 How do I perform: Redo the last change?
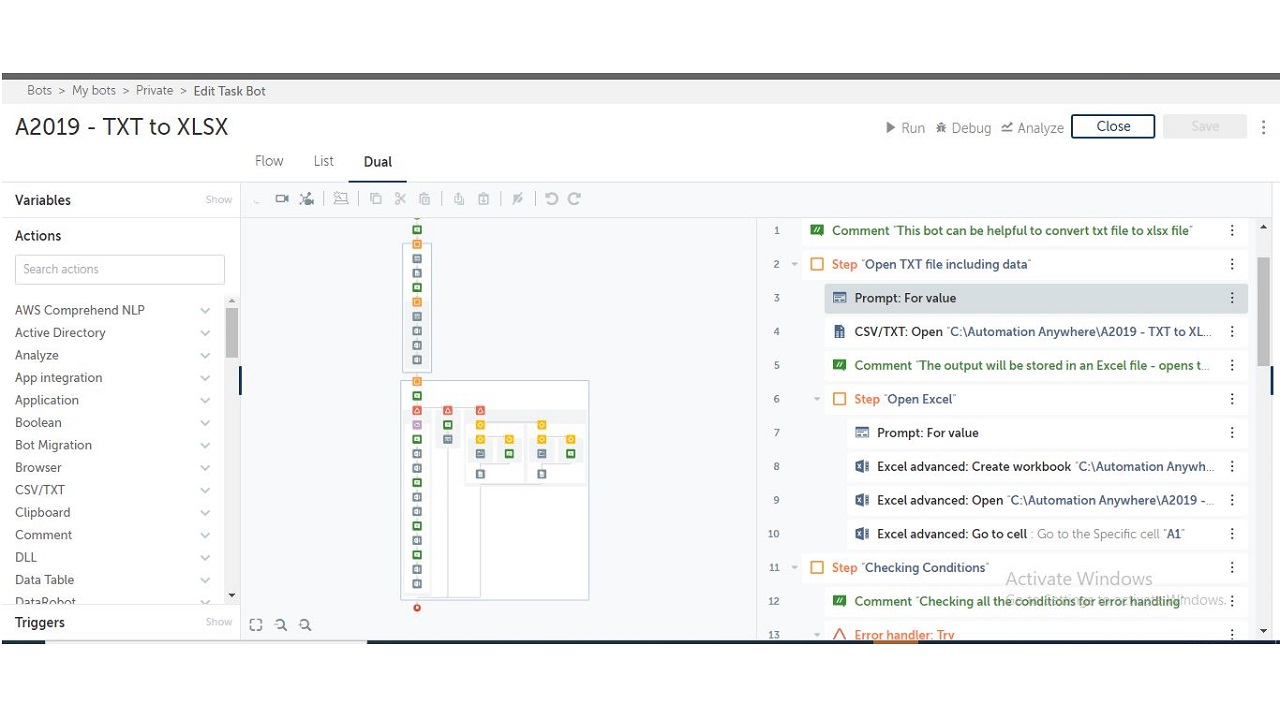coord(575,199)
